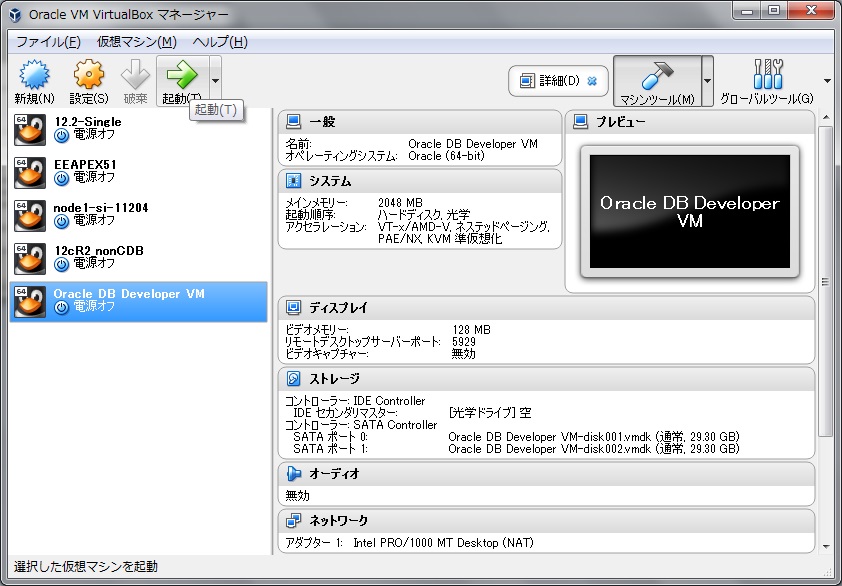The image size is (842, 586).
Task: Click scrollbar up arrow in details pane
Action: coord(825,117)
